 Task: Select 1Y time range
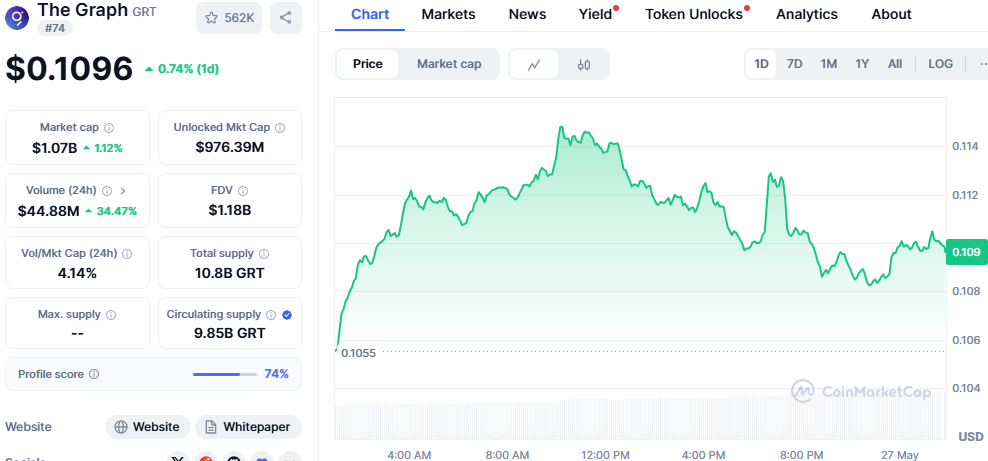(862, 64)
